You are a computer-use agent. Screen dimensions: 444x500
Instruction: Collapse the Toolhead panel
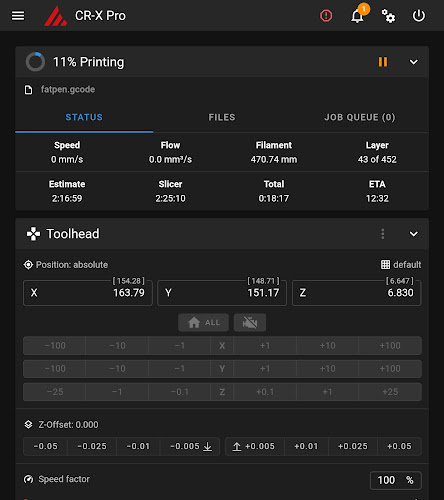pos(413,234)
